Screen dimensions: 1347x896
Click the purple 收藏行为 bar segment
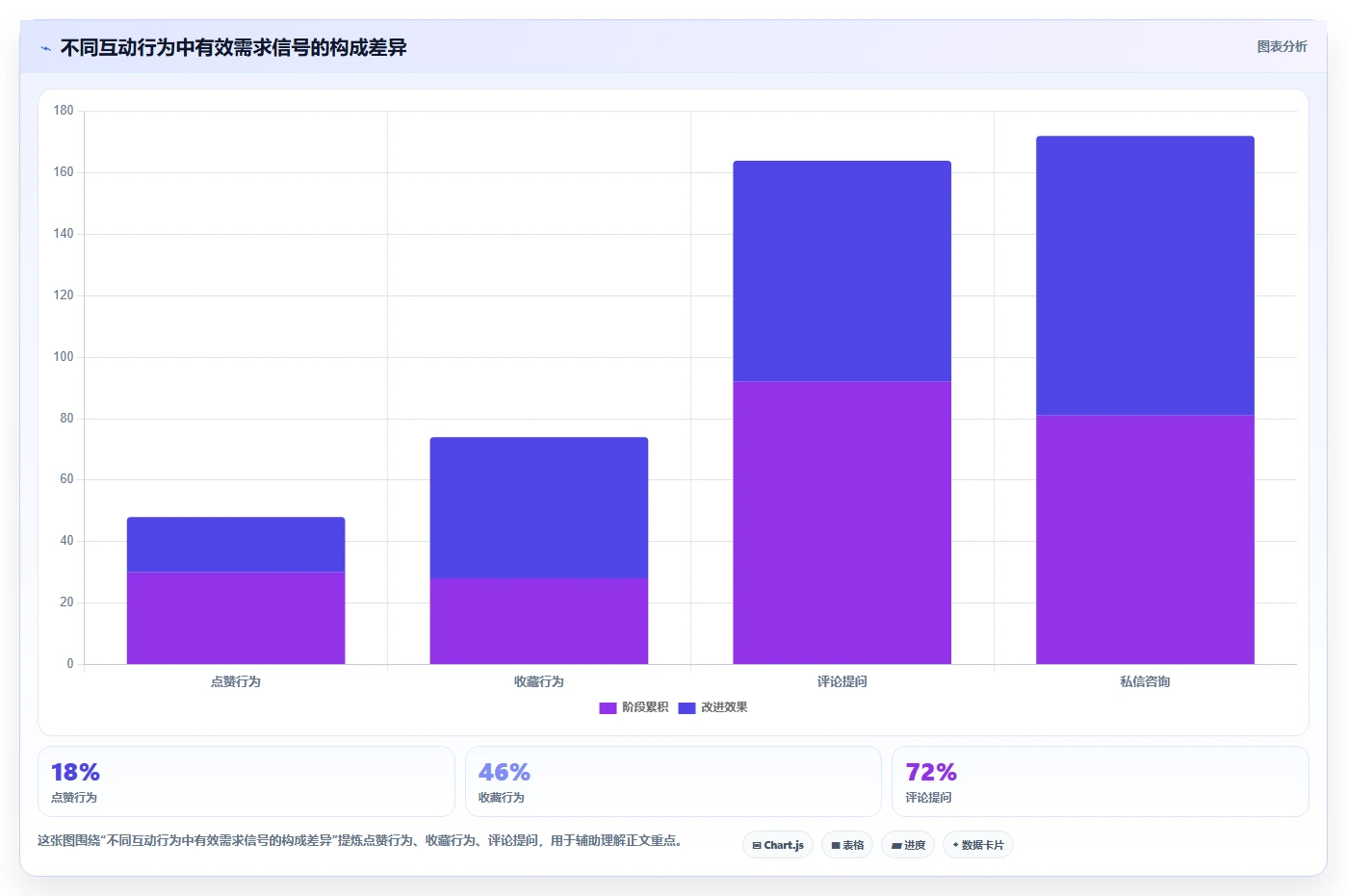539,621
